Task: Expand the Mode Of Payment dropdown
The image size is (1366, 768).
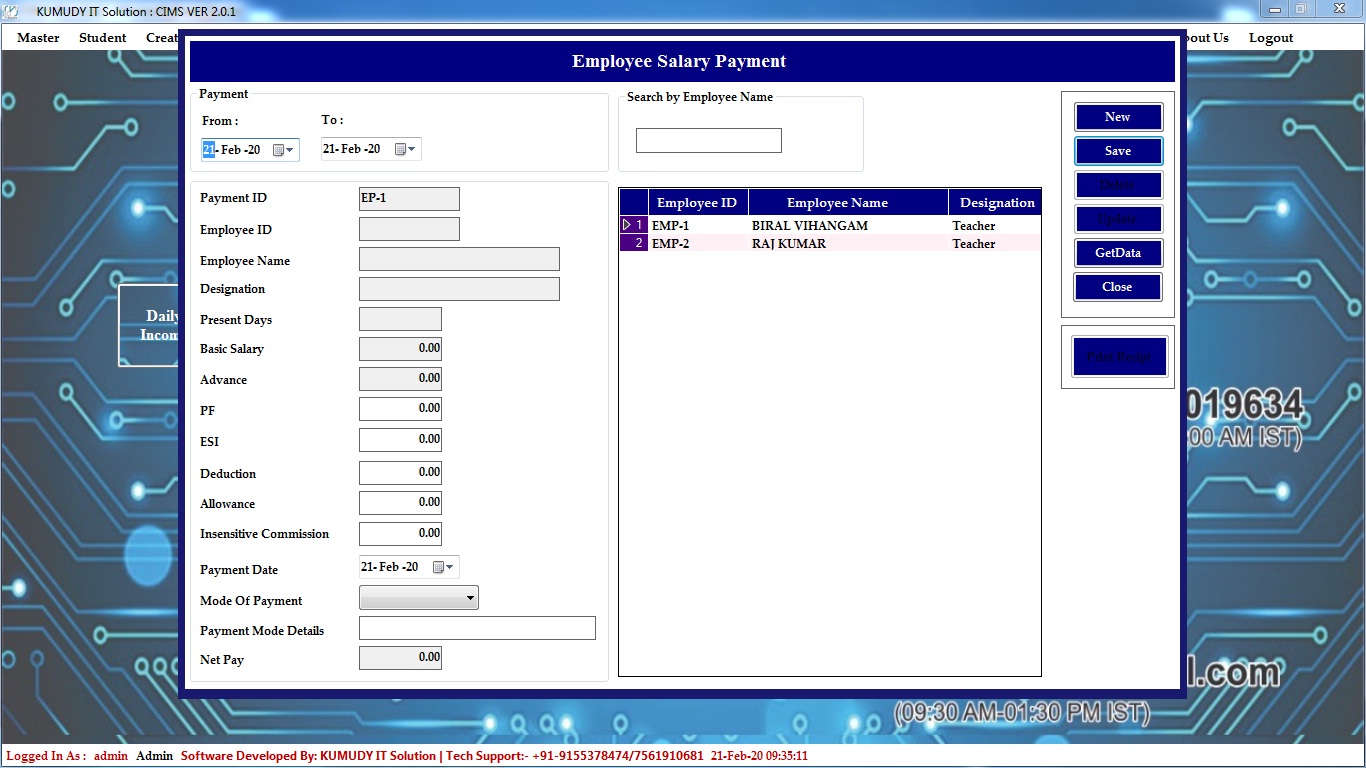Action: pyautogui.click(x=469, y=598)
